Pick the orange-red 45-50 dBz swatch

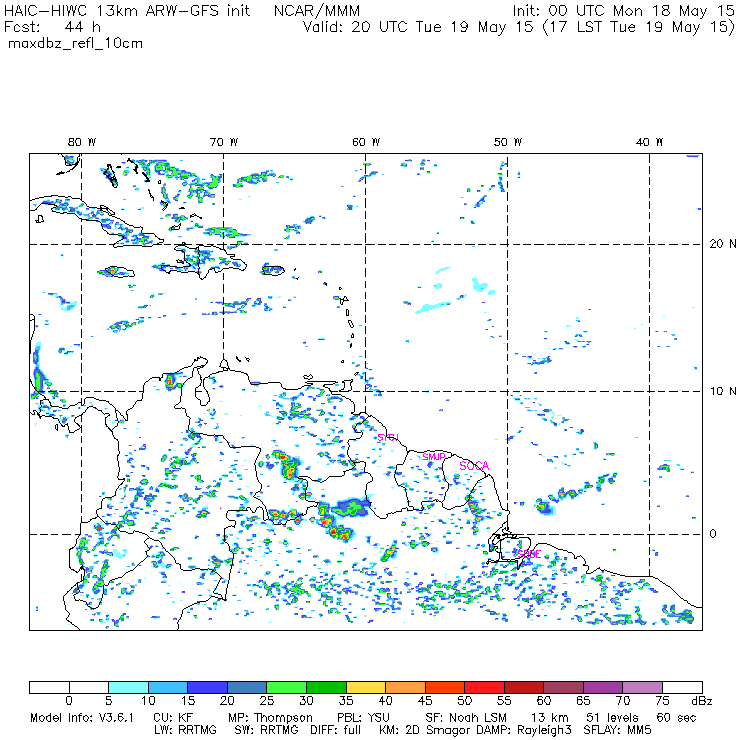tap(445, 687)
